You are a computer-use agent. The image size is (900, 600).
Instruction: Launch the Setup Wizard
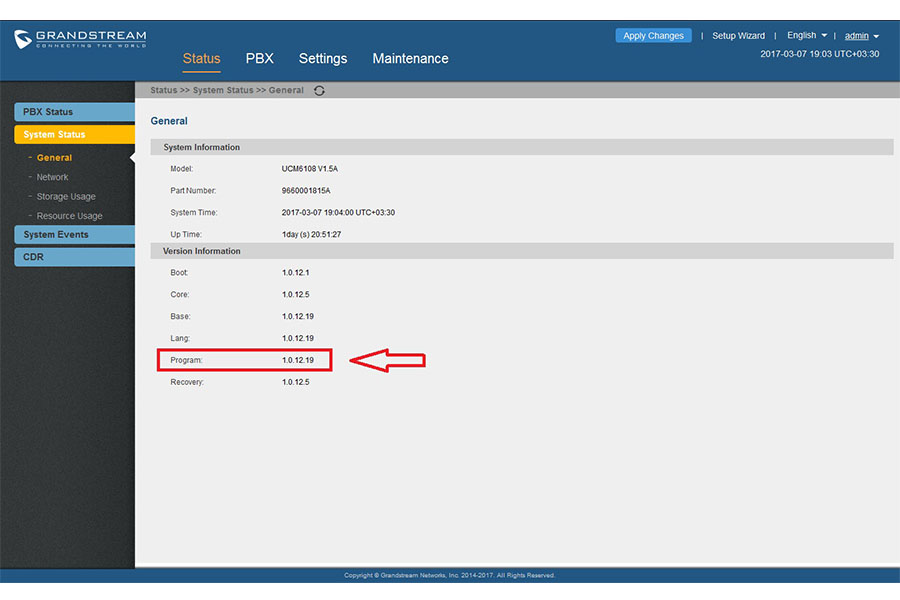pyautogui.click(x=738, y=36)
